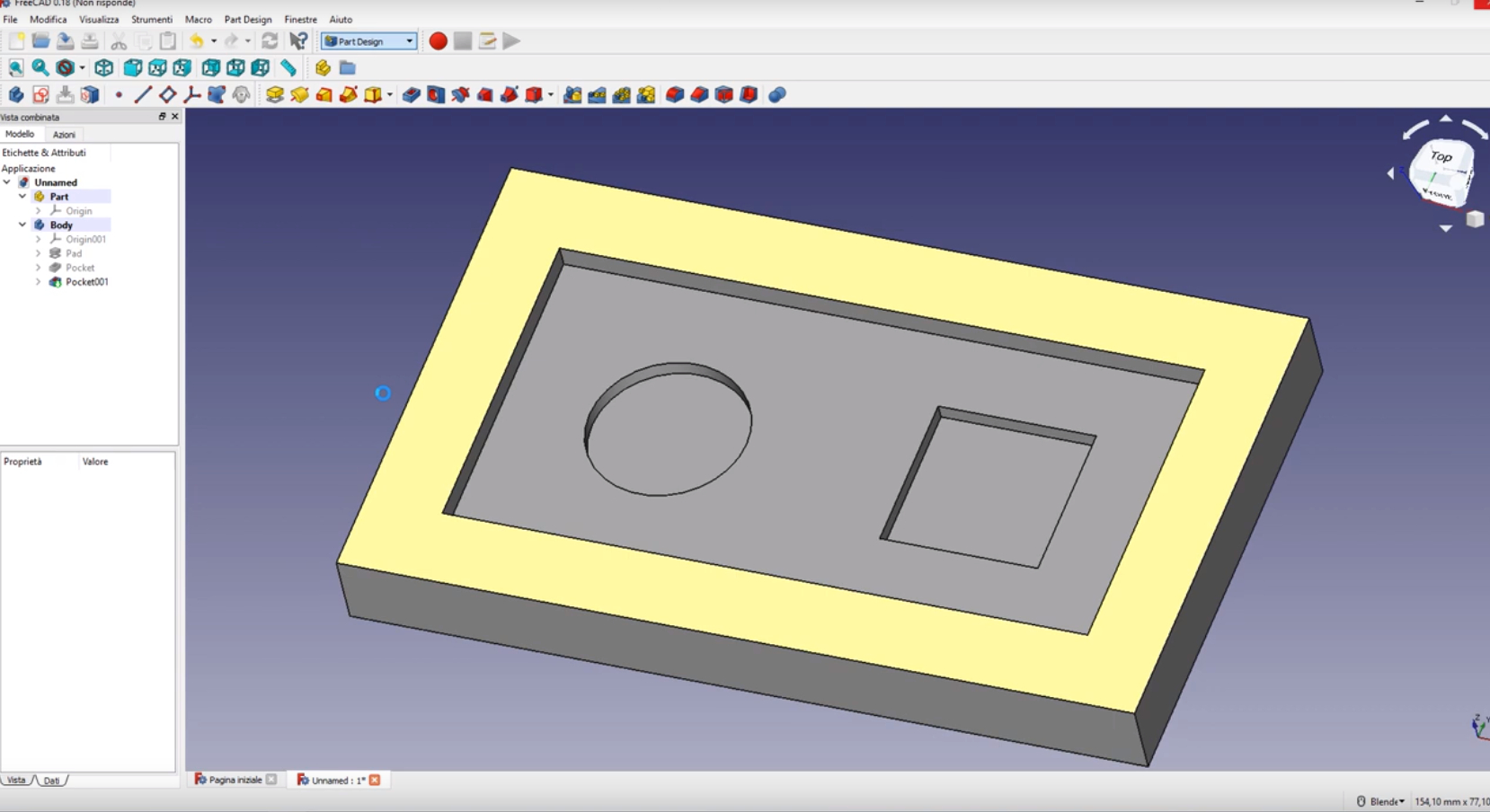Click the Refresh recompute icon
Viewport: 1490px width, 812px height.
(x=270, y=41)
